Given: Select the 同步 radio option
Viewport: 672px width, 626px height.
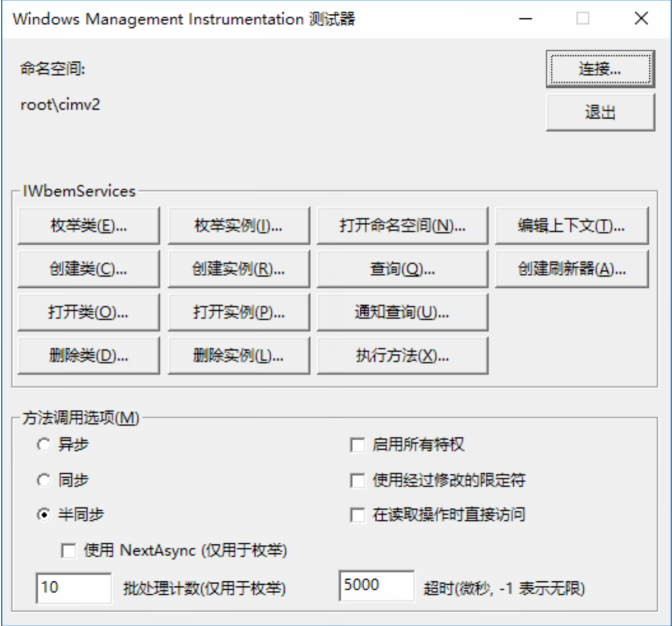Looking at the screenshot, I should pos(43,480).
